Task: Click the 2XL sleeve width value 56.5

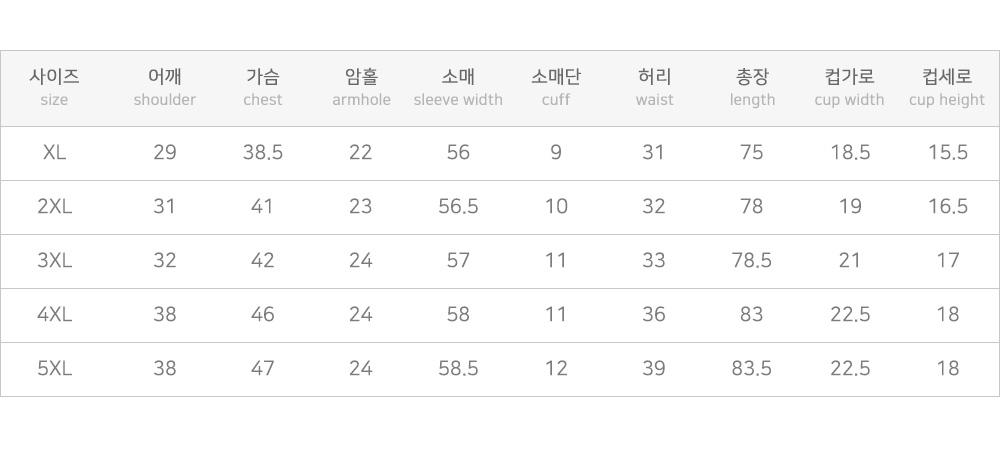Action: 458,207
